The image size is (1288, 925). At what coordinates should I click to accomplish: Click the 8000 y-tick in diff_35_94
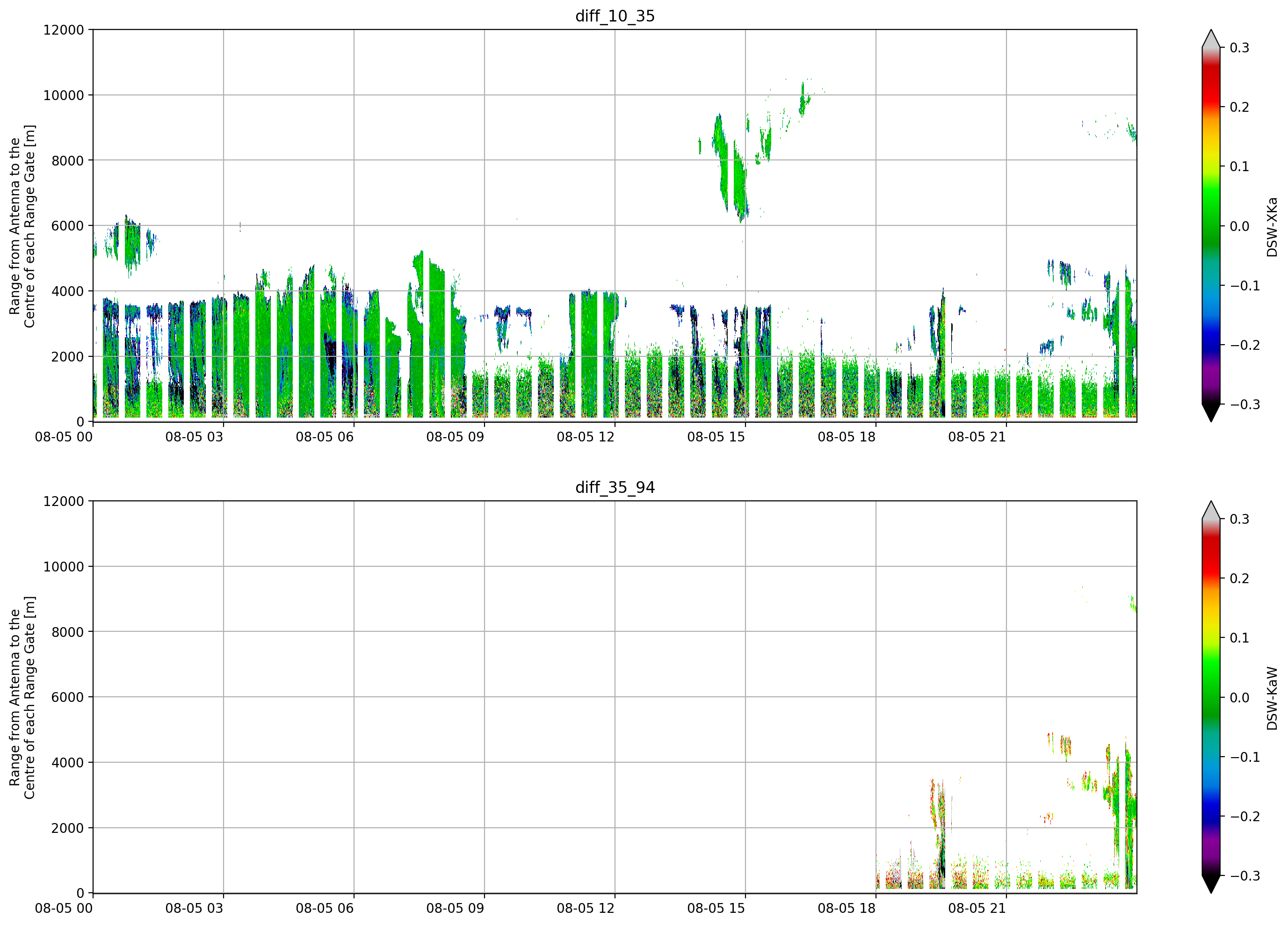67,631
